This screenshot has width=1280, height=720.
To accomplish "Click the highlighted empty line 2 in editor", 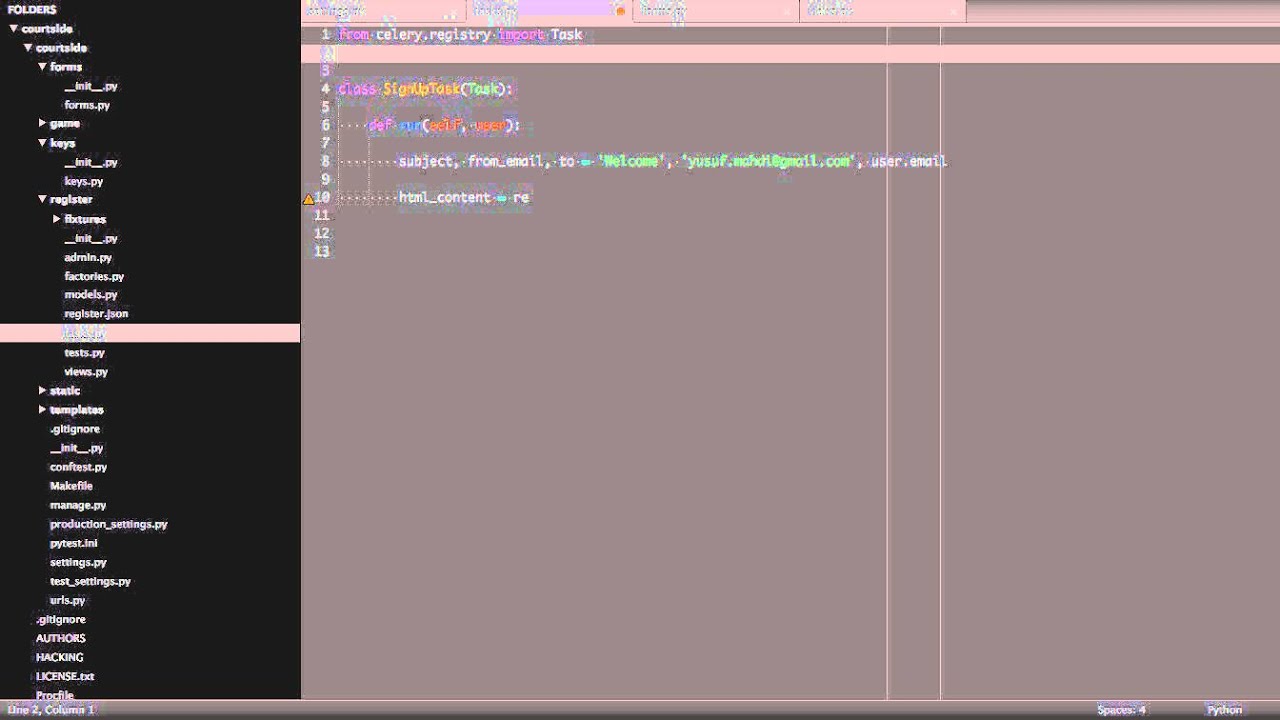I will click(x=790, y=53).
